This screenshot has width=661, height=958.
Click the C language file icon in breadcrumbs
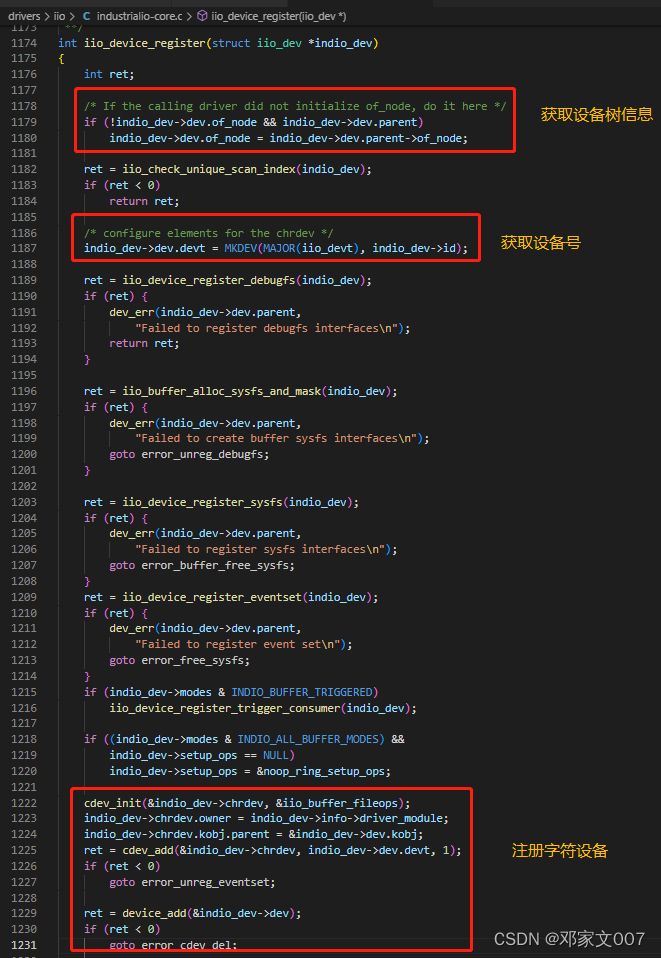click(86, 16)
